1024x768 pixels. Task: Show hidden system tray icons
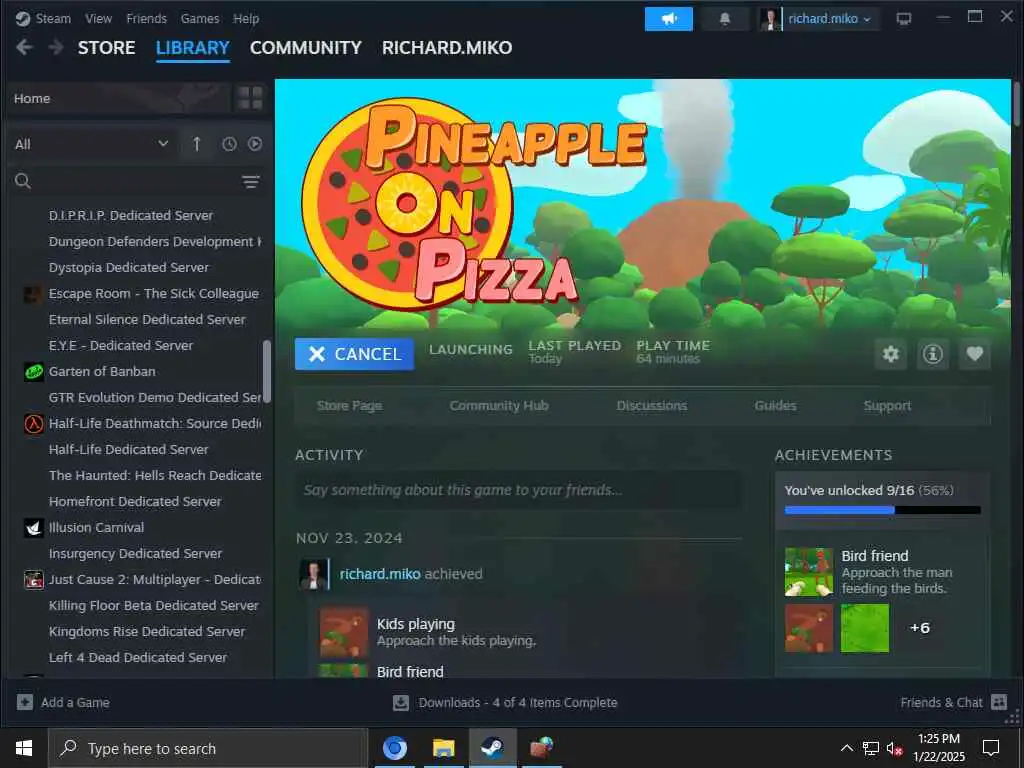(x=846, y=748)
